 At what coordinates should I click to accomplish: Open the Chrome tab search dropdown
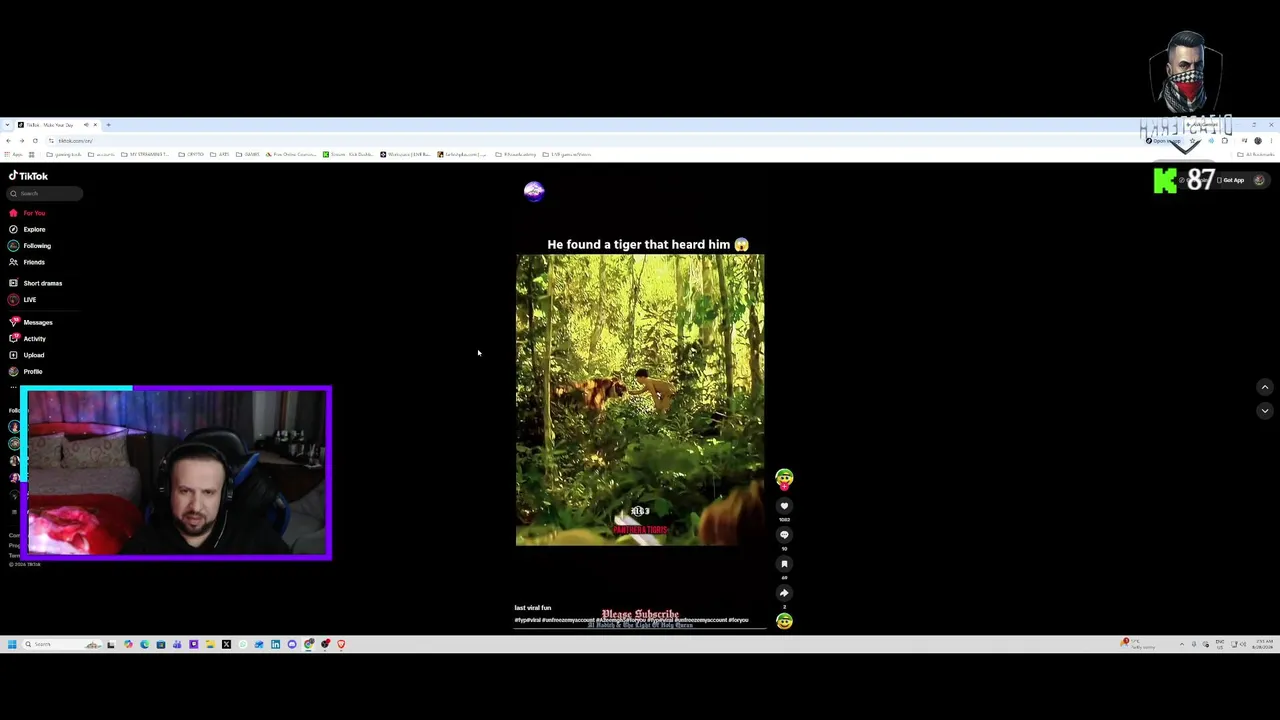click(7, 125)
